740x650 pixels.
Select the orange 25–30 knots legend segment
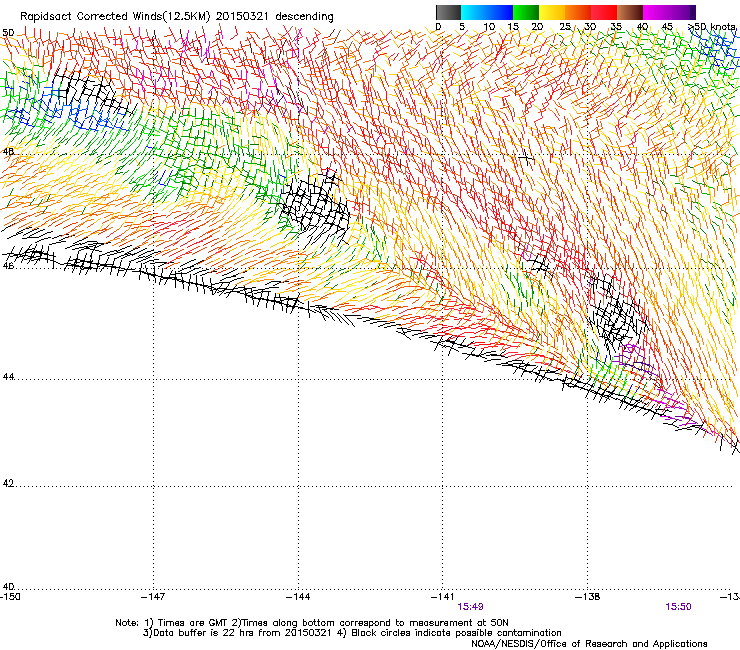pos(578,12)
